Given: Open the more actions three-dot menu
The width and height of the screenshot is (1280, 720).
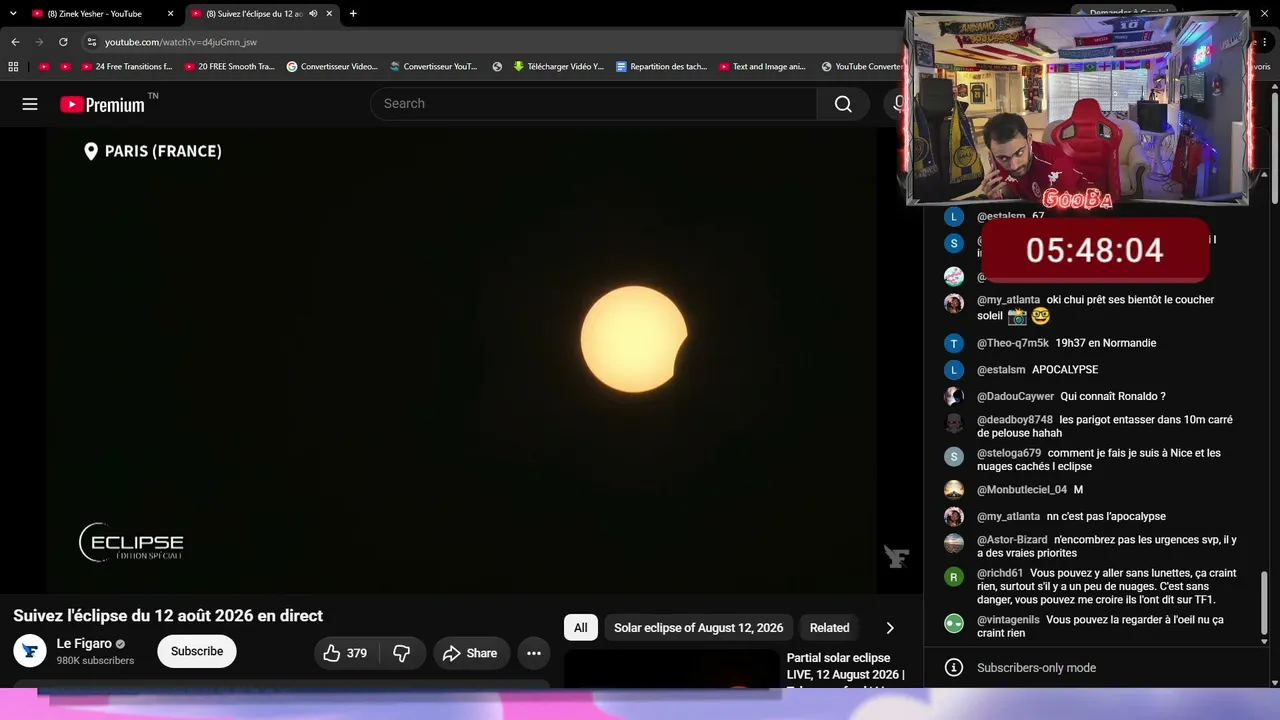Looking at the screenshot, I should click(x=534, y=653).
